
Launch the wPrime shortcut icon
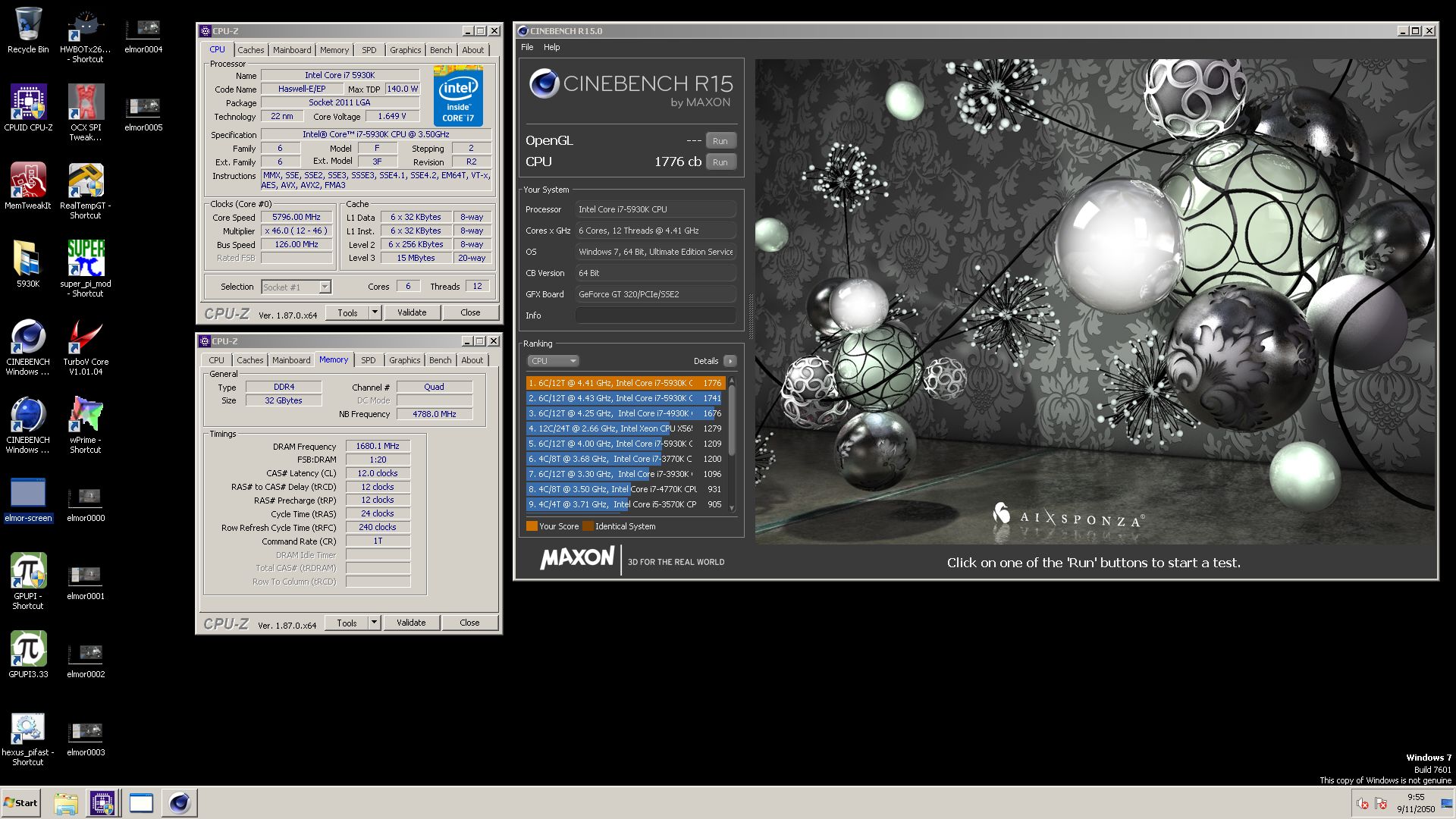pos(86,425)
